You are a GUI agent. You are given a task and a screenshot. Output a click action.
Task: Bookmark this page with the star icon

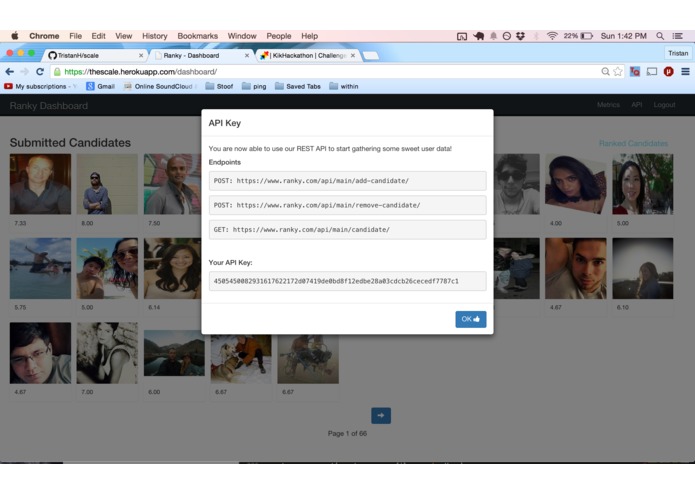click(x=617, y=71)
